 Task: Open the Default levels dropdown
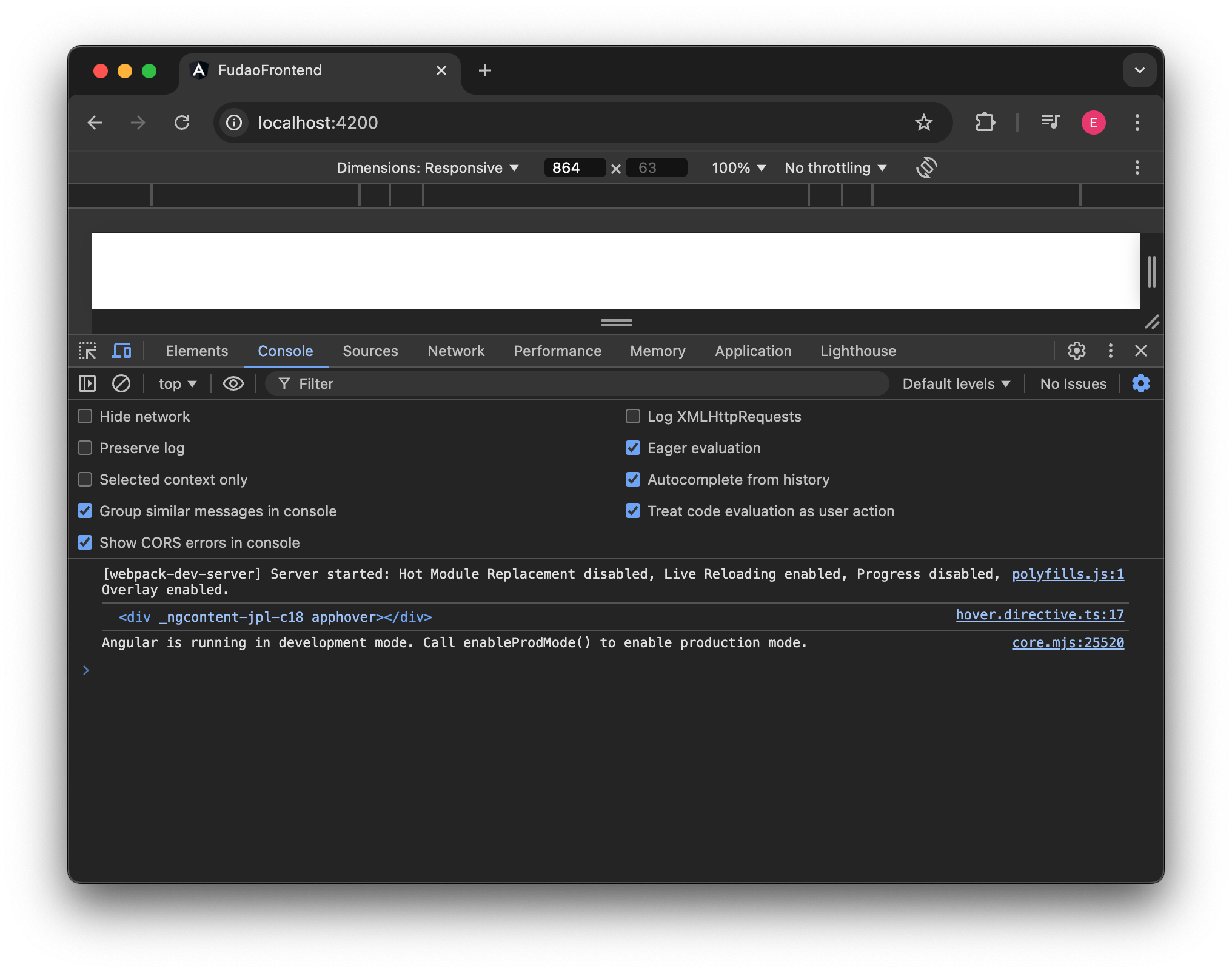coord(956,383)
